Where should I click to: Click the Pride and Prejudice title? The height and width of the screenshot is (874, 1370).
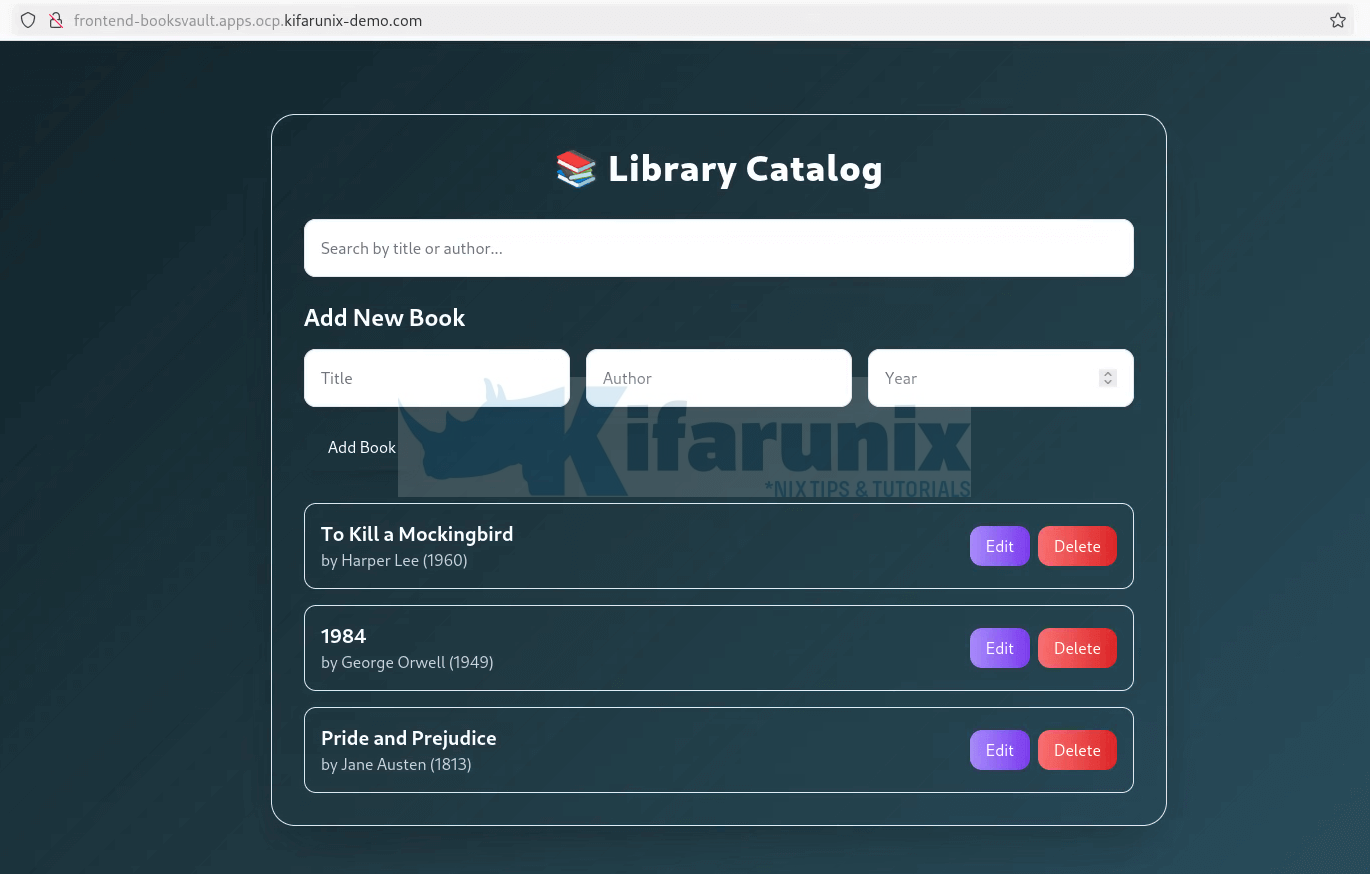(408, 738)
